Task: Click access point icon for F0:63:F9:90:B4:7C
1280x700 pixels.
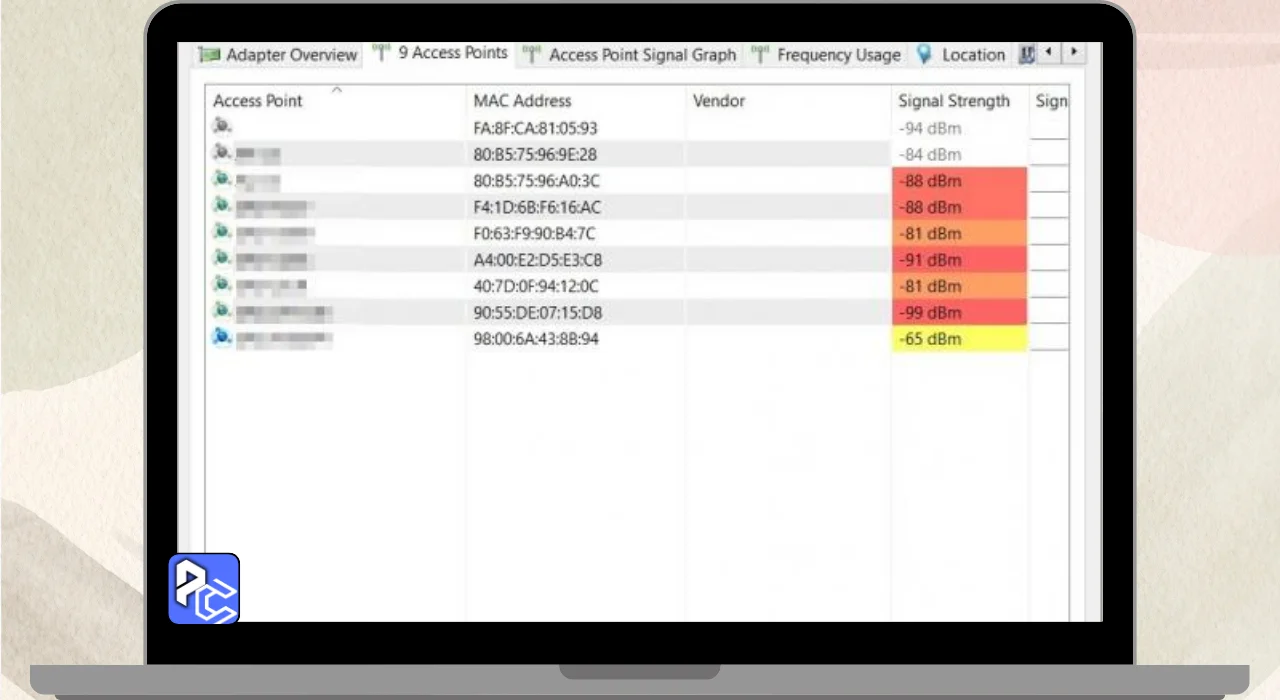Action: 222,232
